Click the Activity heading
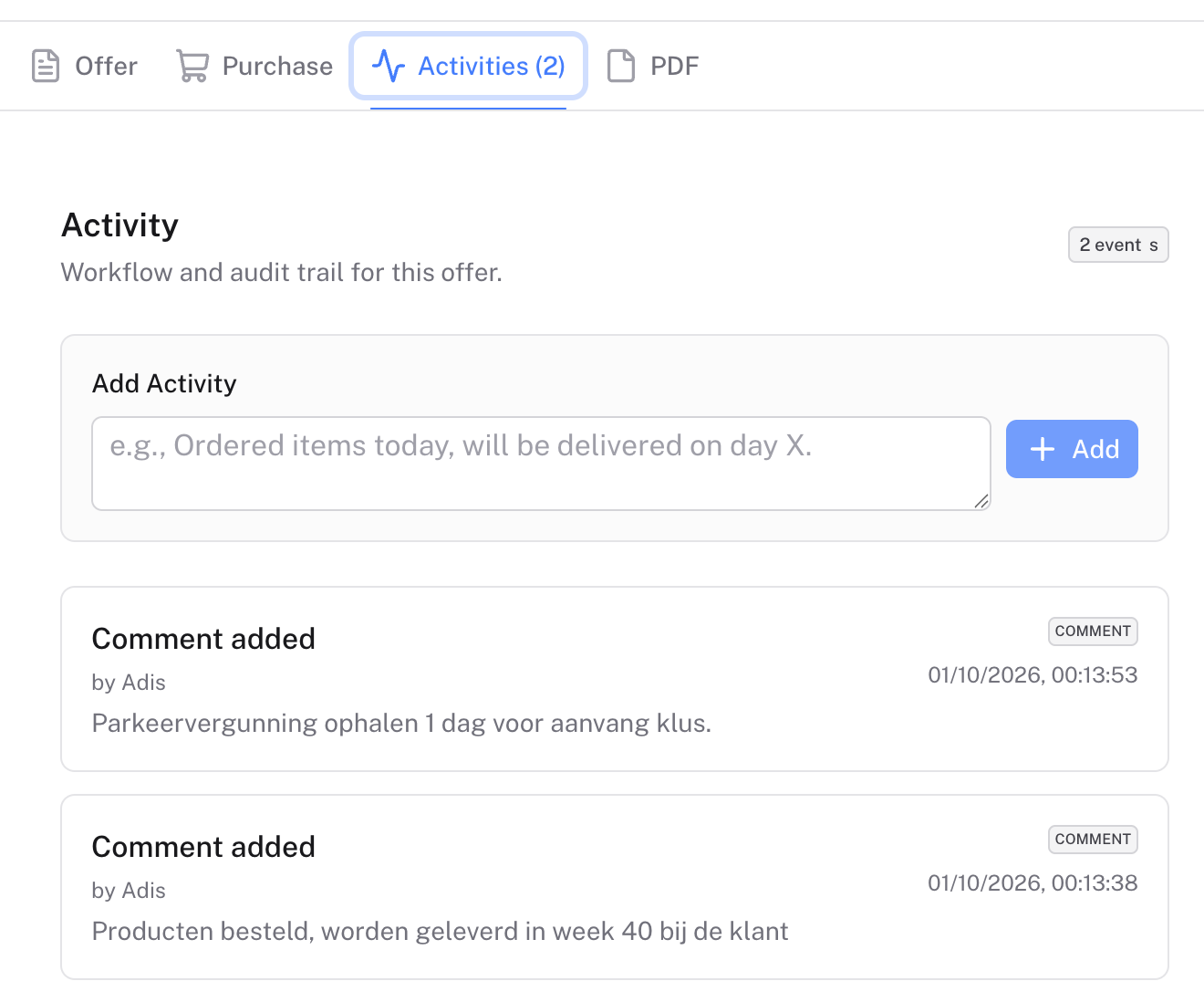This screenshot has height=1002, width=1204. (x=119, y=225)
